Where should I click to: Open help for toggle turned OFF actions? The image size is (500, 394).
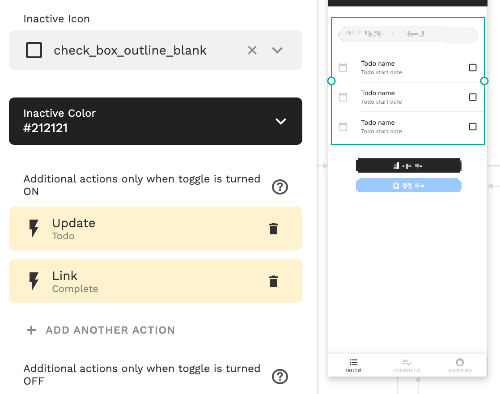280,377
